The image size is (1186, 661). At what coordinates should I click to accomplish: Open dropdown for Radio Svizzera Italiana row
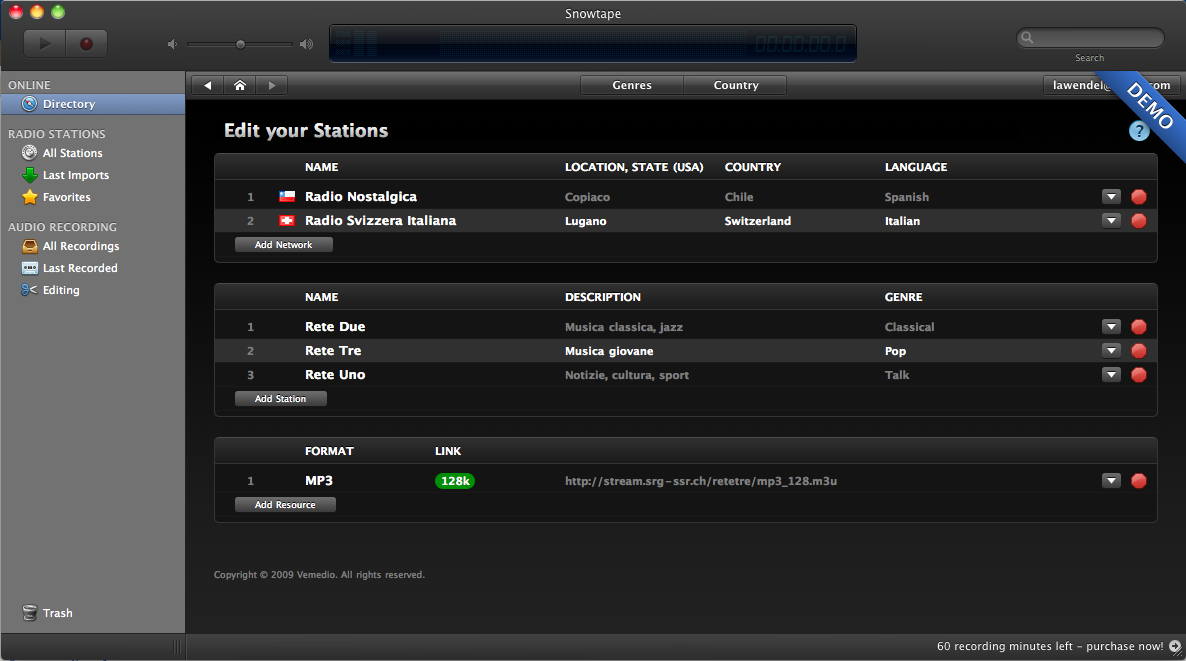pos(1110,221)
